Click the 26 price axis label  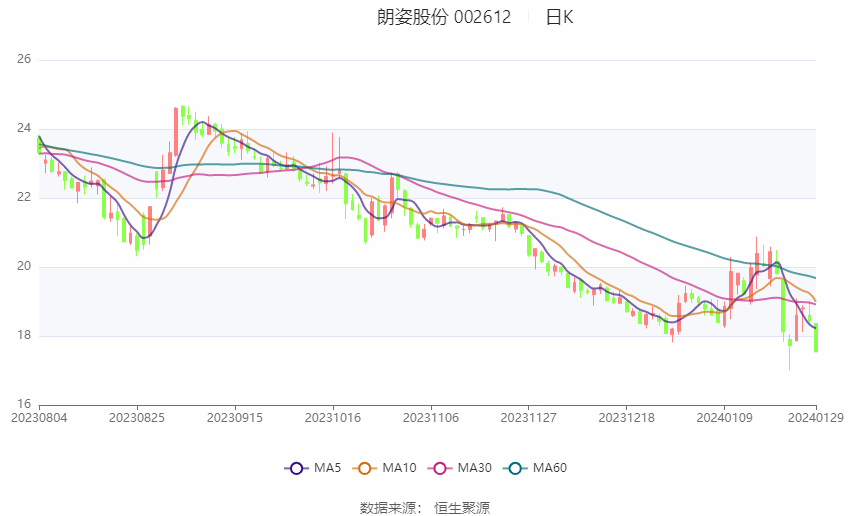click(x=24, y=59)
